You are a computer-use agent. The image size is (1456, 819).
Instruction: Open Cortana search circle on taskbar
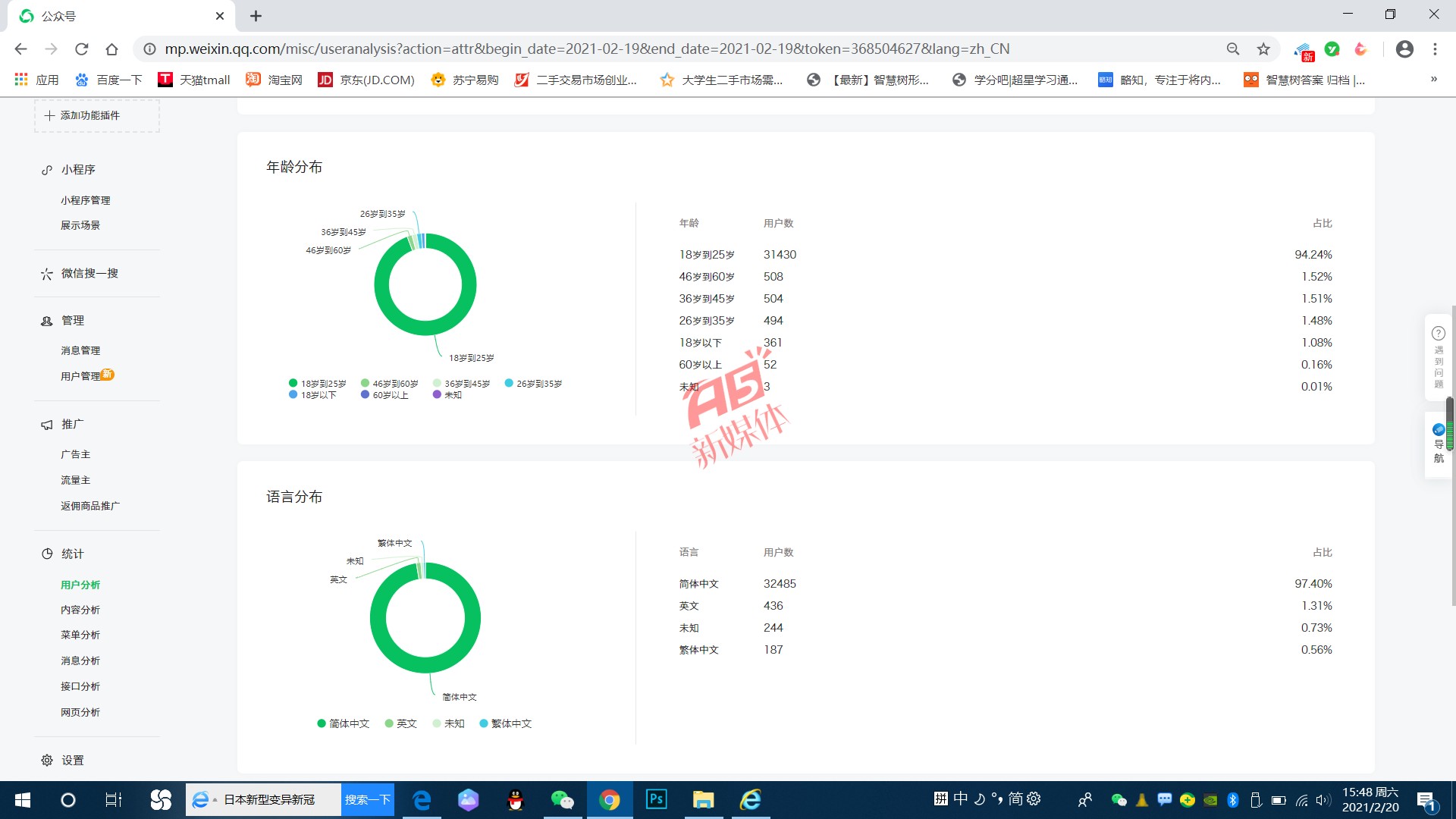(68, 800)
